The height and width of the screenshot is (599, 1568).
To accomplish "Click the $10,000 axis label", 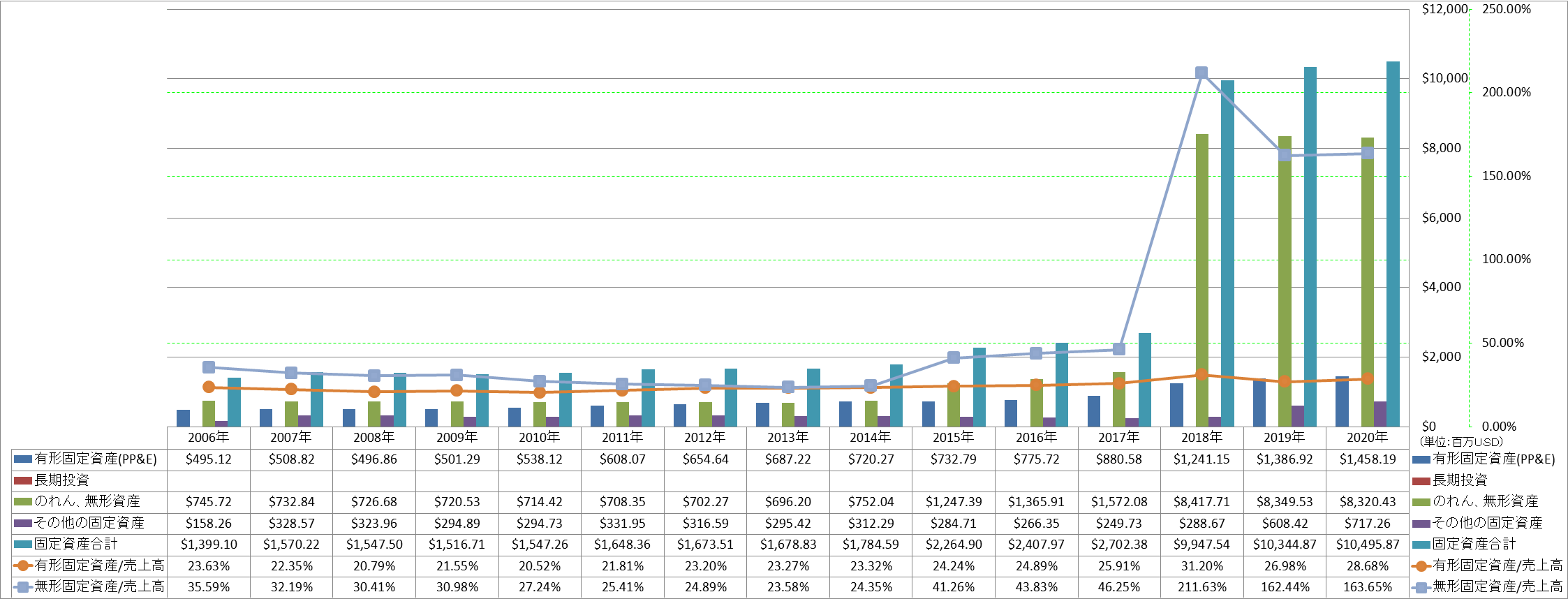I will point(1444,78).
